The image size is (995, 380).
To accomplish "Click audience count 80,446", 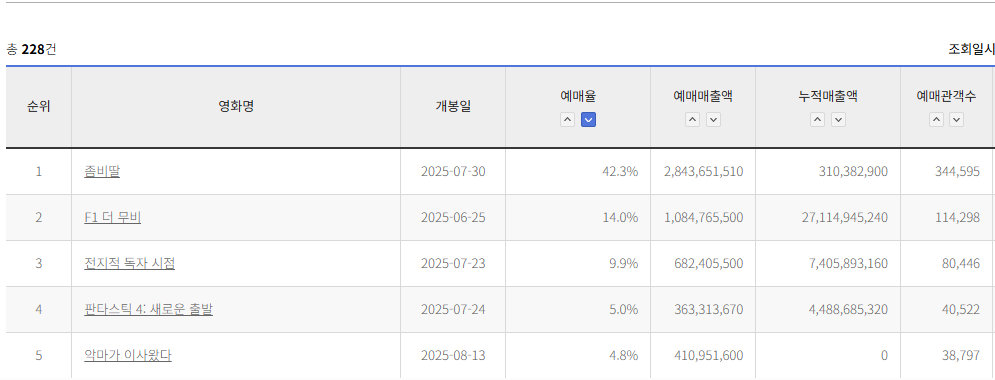I will pos(961,263).
